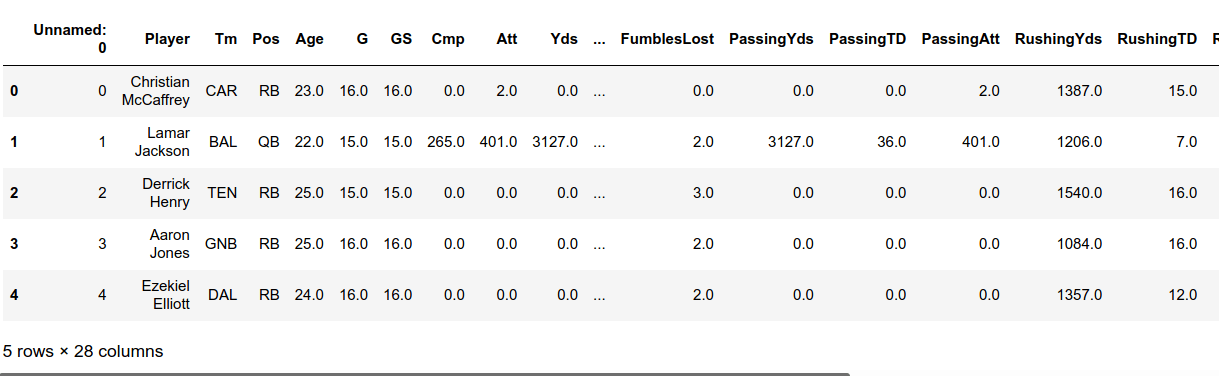Click the Player column header
The image size is (1226, 376).
point(167,39)
